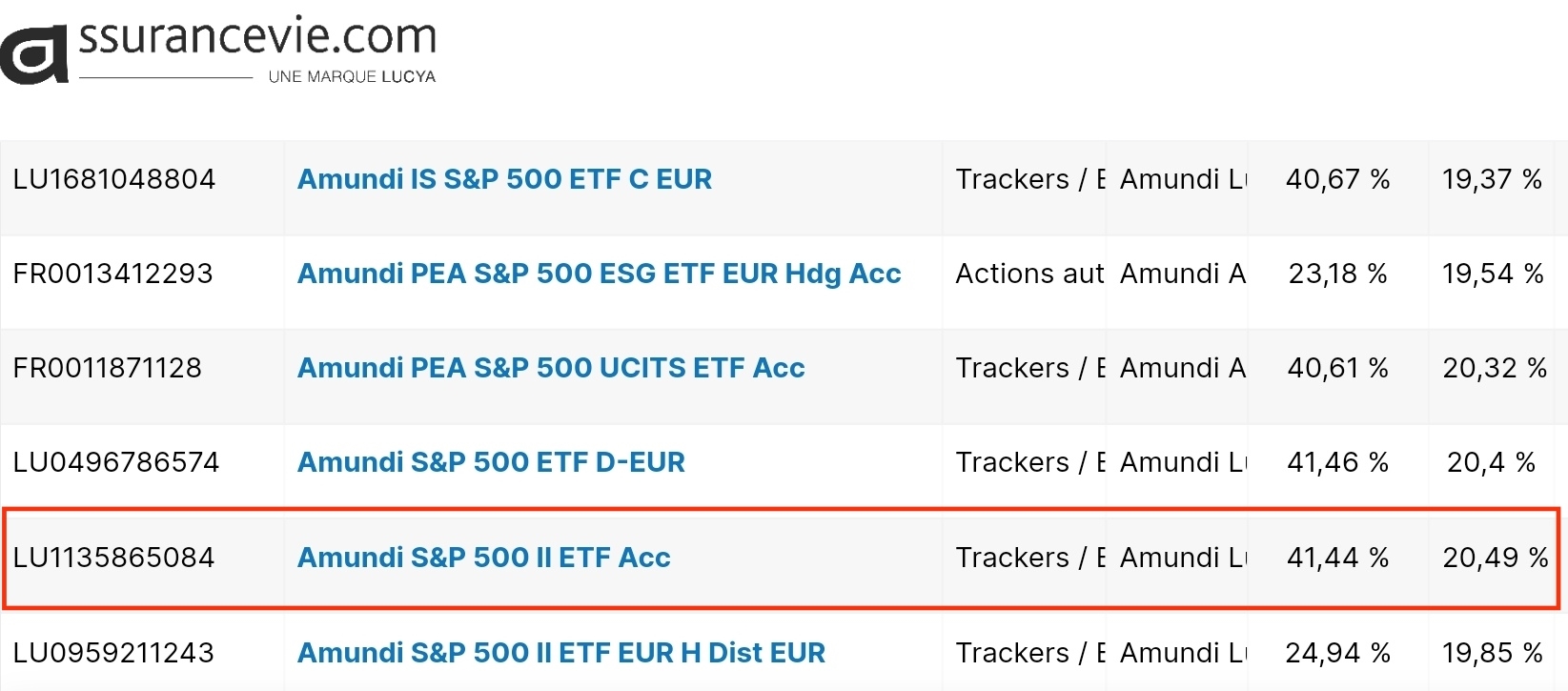Open Amundi S&P 500 II ETF EUR H Dist EUR
The width and height of the screenshot is (1568, 691).
(561, 653)
